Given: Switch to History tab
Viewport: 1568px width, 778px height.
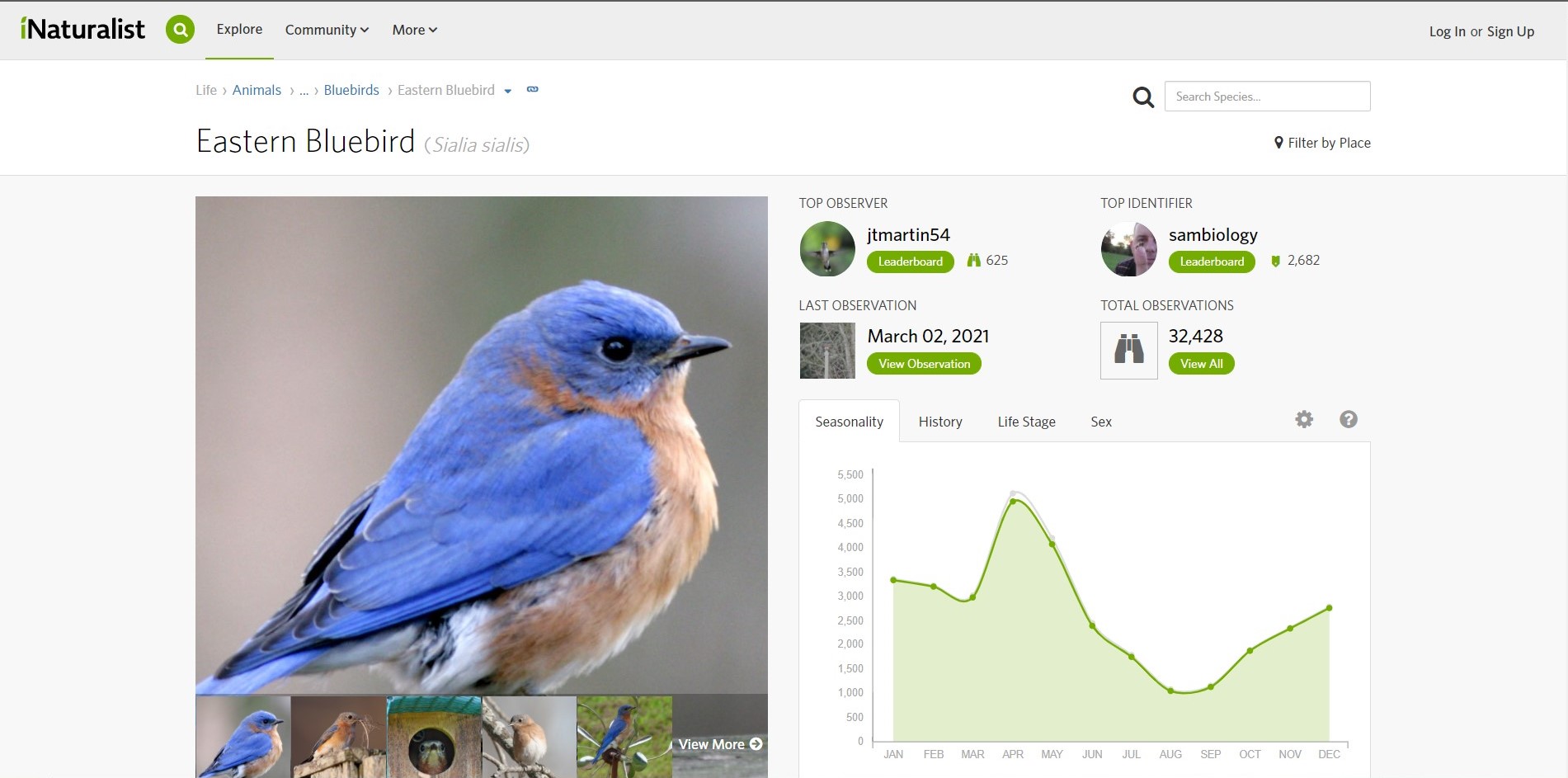Looking at the screenshot, I should coord(940,422).
